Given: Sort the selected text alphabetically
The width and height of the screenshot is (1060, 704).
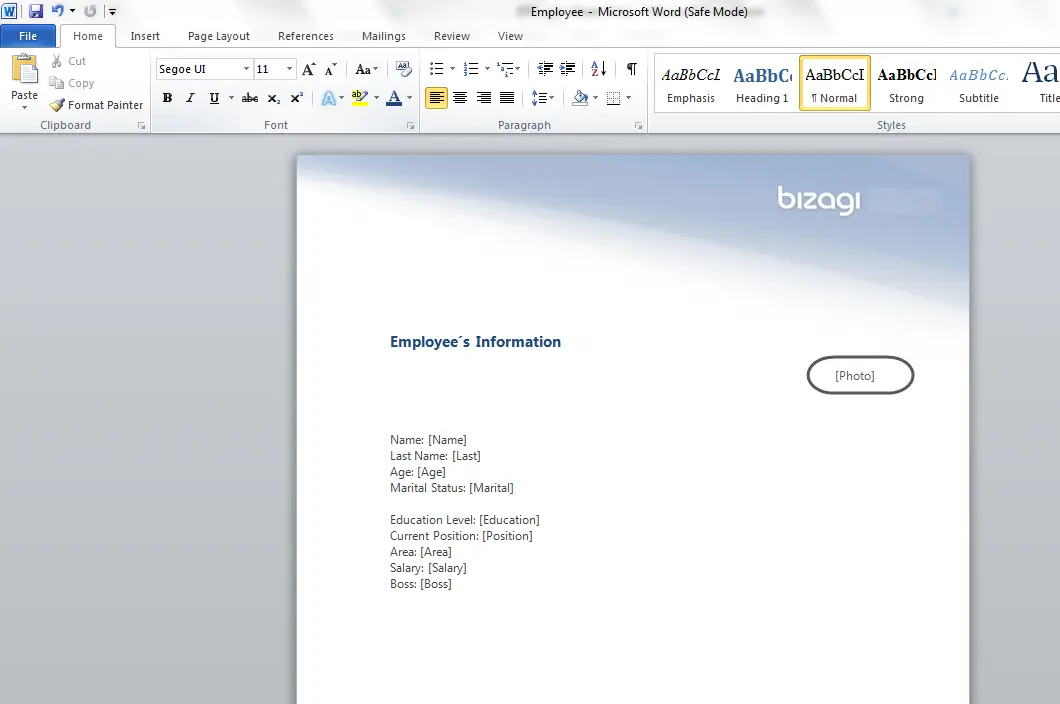Looking at the screenshot, I should pyautogui.click(x=598, y=69).
